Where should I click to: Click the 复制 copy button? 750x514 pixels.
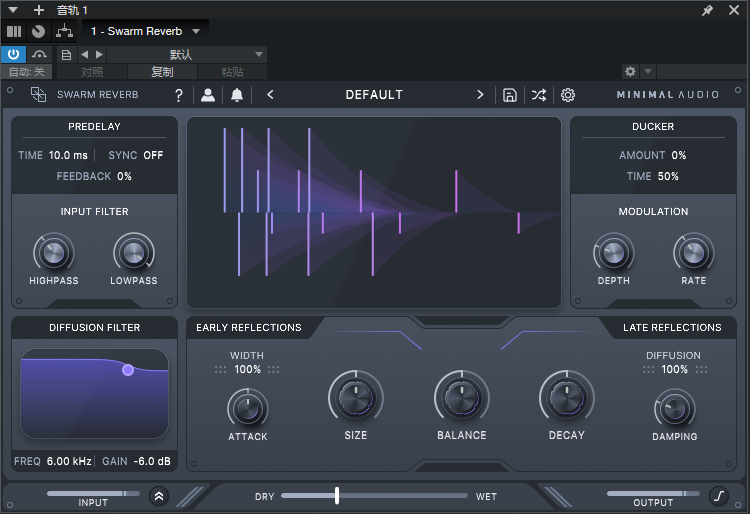[162, 72]
